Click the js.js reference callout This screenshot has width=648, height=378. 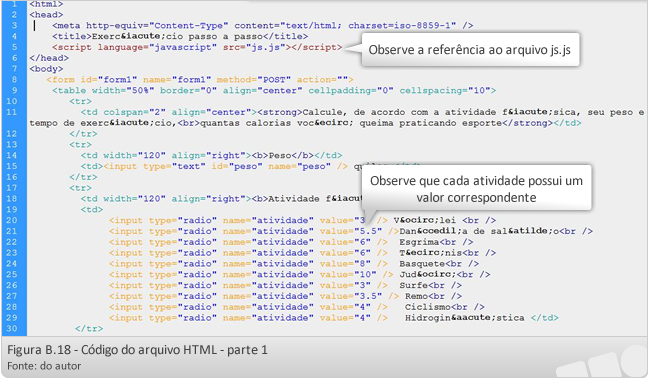470,50
